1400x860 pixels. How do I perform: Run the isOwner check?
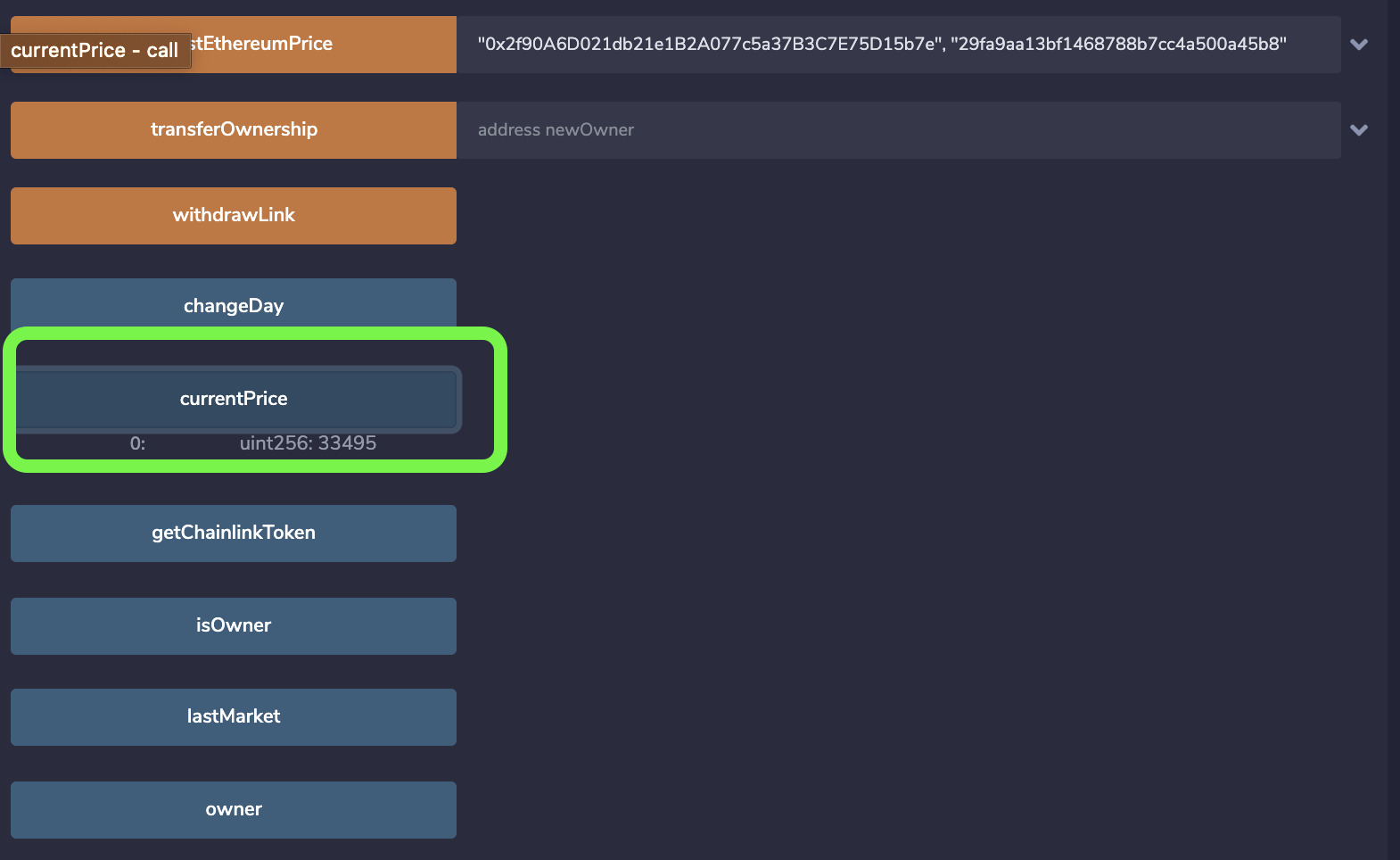[234, 626]
